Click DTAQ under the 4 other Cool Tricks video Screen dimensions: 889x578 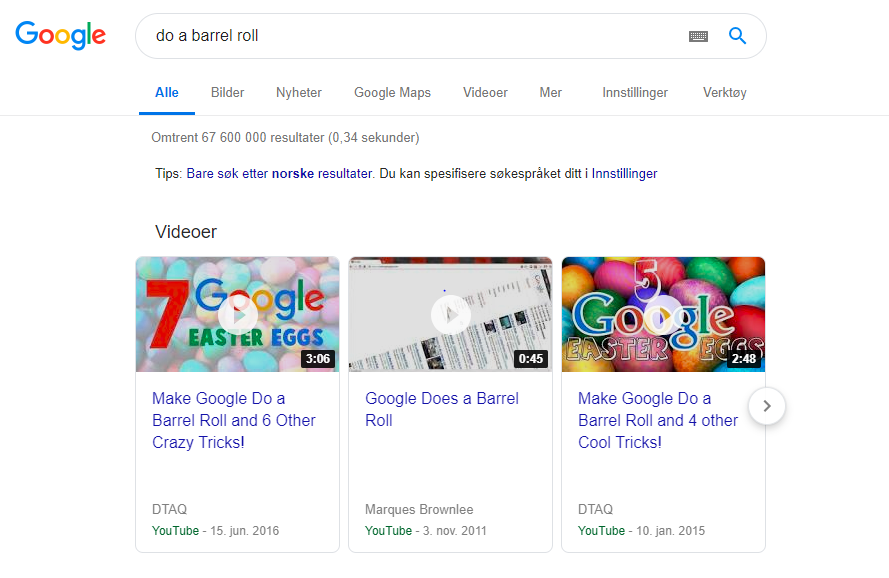pos(595,509)
